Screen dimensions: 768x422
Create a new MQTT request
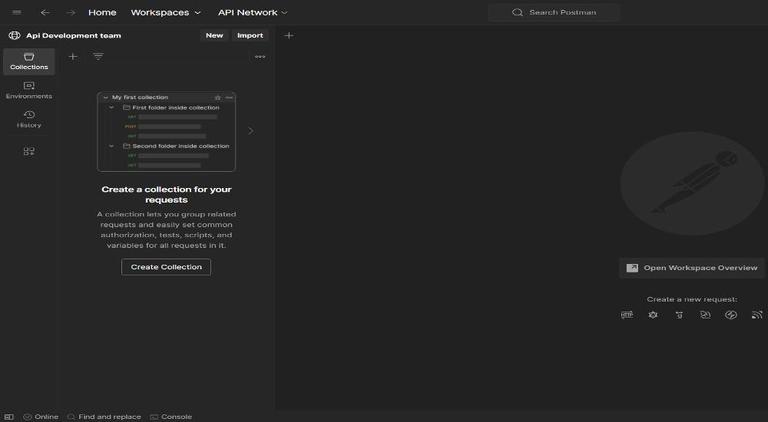tap(757, 315)
